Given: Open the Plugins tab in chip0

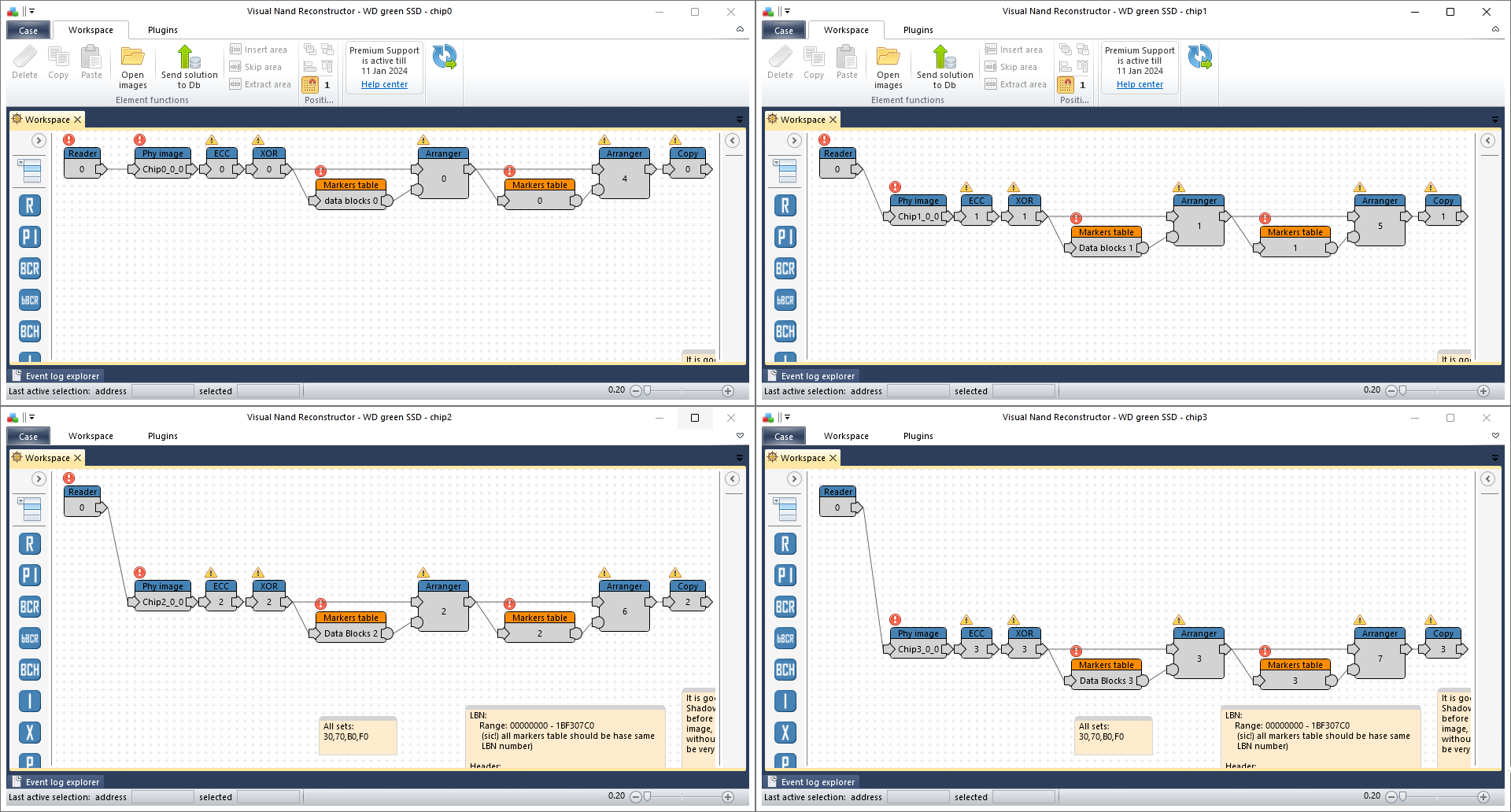Looking at the screenshot, I should (x=163, y=30).
